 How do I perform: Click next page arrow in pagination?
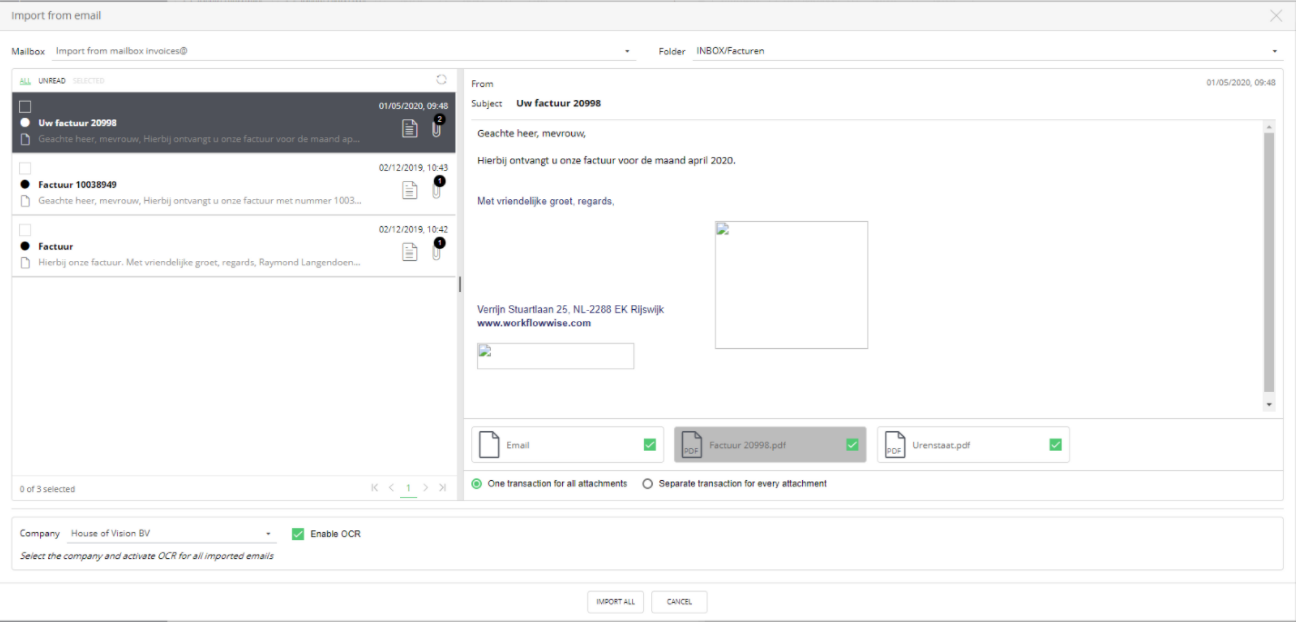425,488
